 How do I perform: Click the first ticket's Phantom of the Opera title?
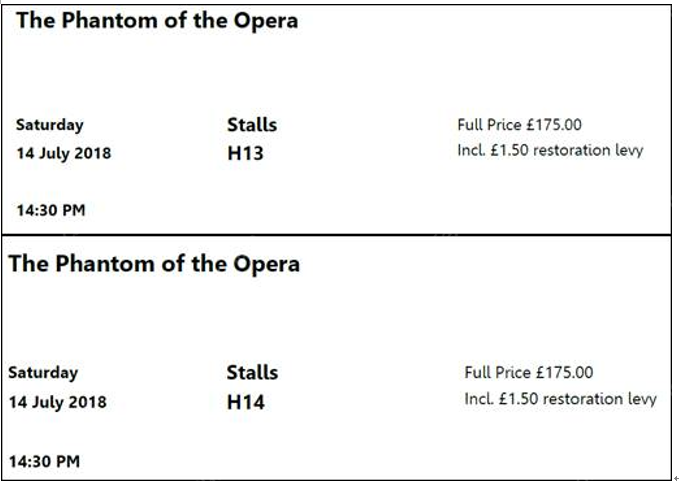click(157, 21)
